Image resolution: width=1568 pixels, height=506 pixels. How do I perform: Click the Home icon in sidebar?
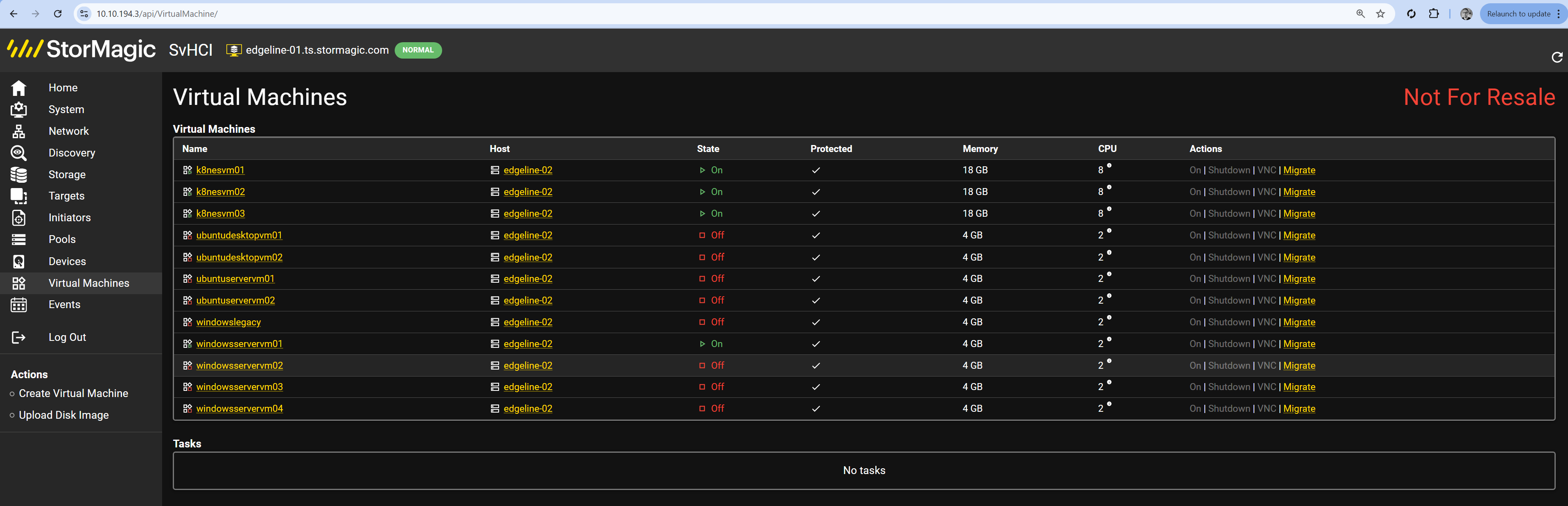point(19,88)
